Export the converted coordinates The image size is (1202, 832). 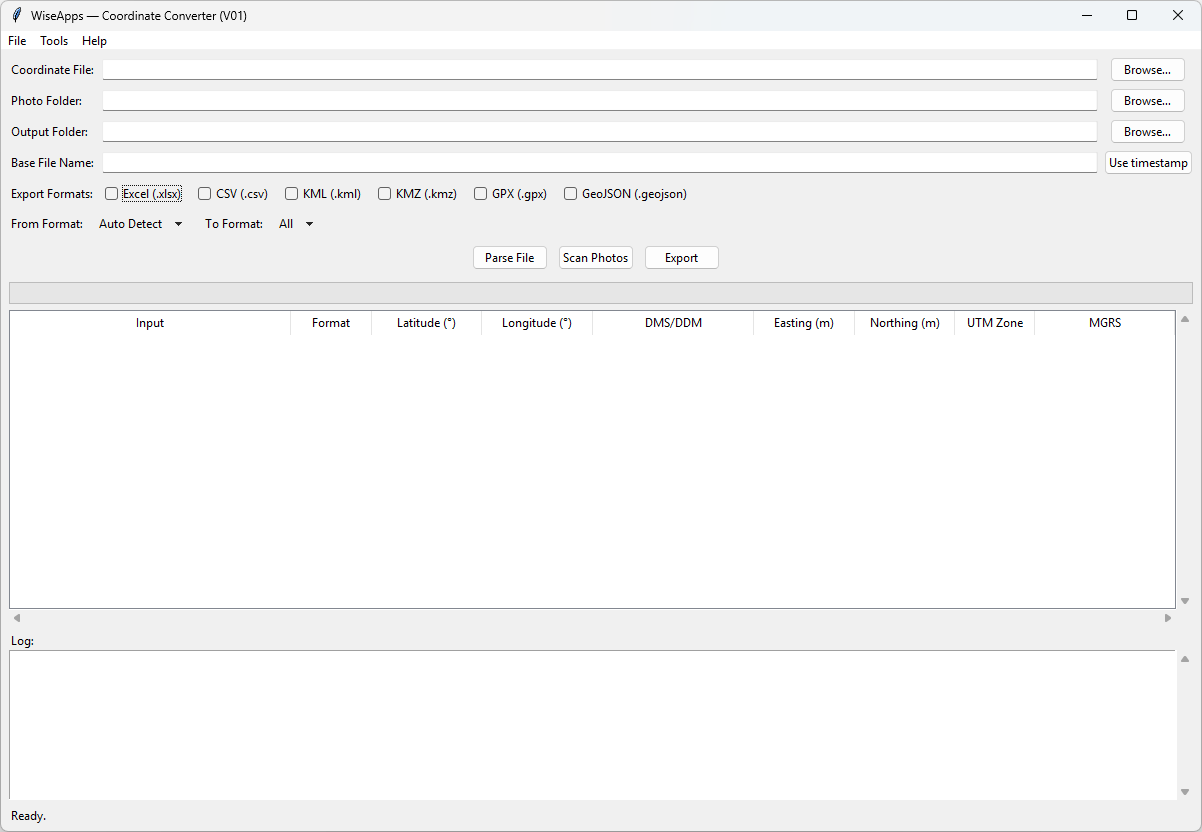point(681,257)
